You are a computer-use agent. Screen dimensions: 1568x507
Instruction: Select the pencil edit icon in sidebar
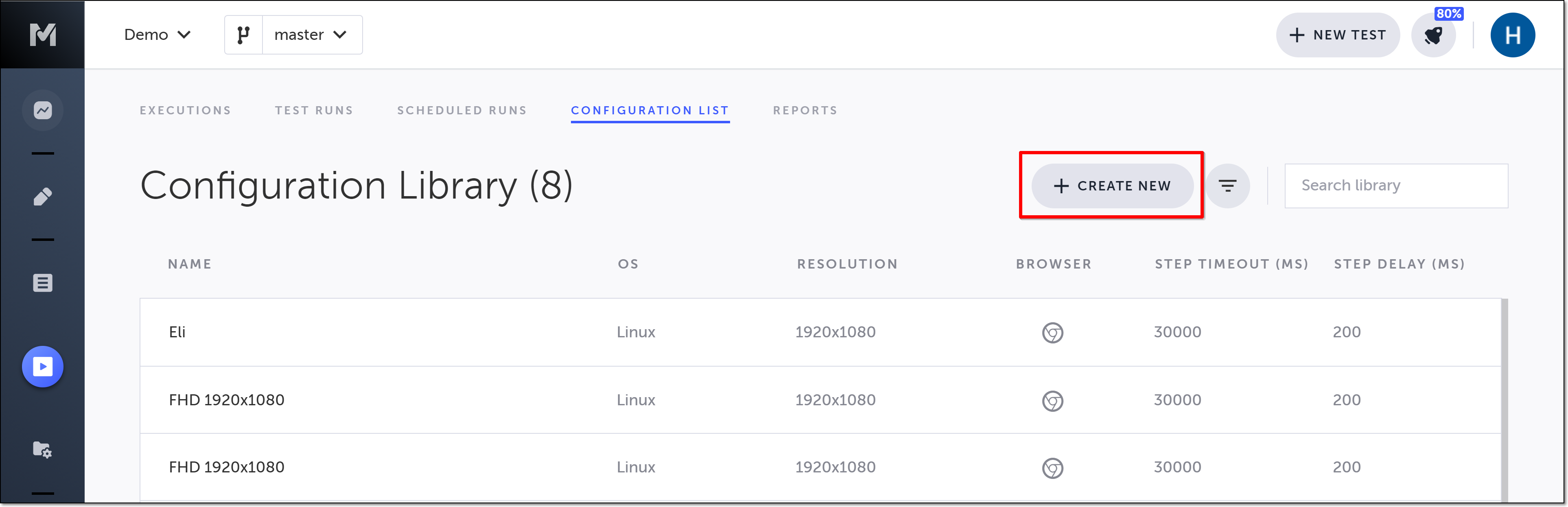pos(43,197)
